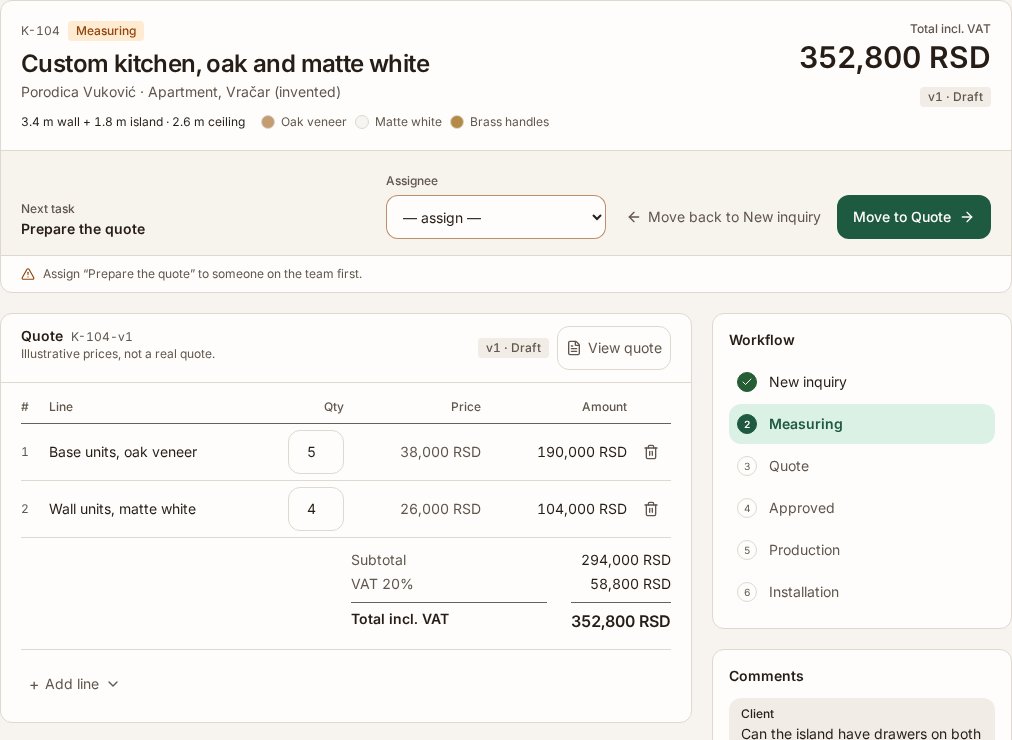Click the step 6 circle for Installation
The height and width of the screenshot is (740, 1012).
click(747, 592)
